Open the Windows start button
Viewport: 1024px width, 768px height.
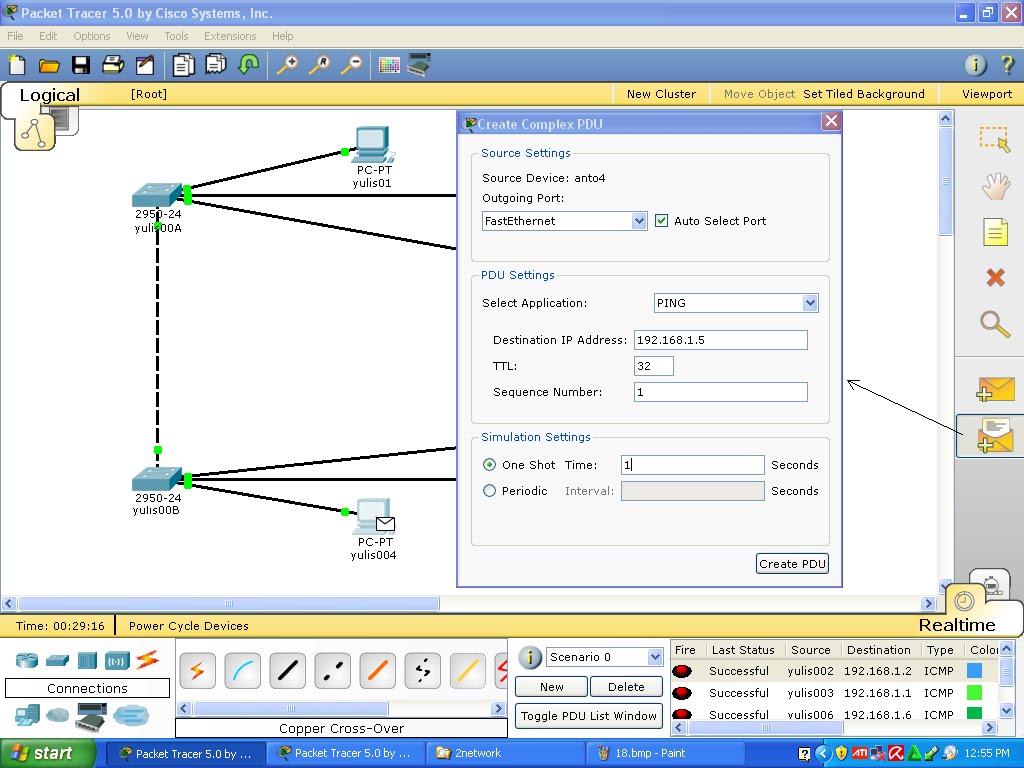(48, 754)
